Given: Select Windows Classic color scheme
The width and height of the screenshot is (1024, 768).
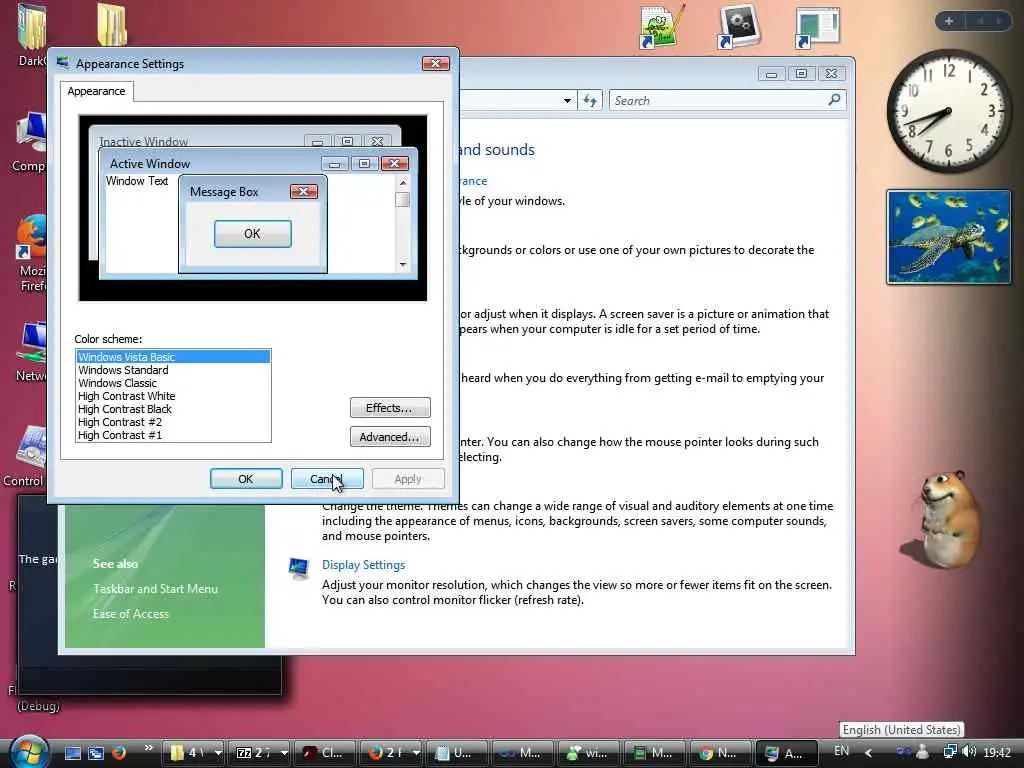Looking at the screenshot, I should point(173,383).
